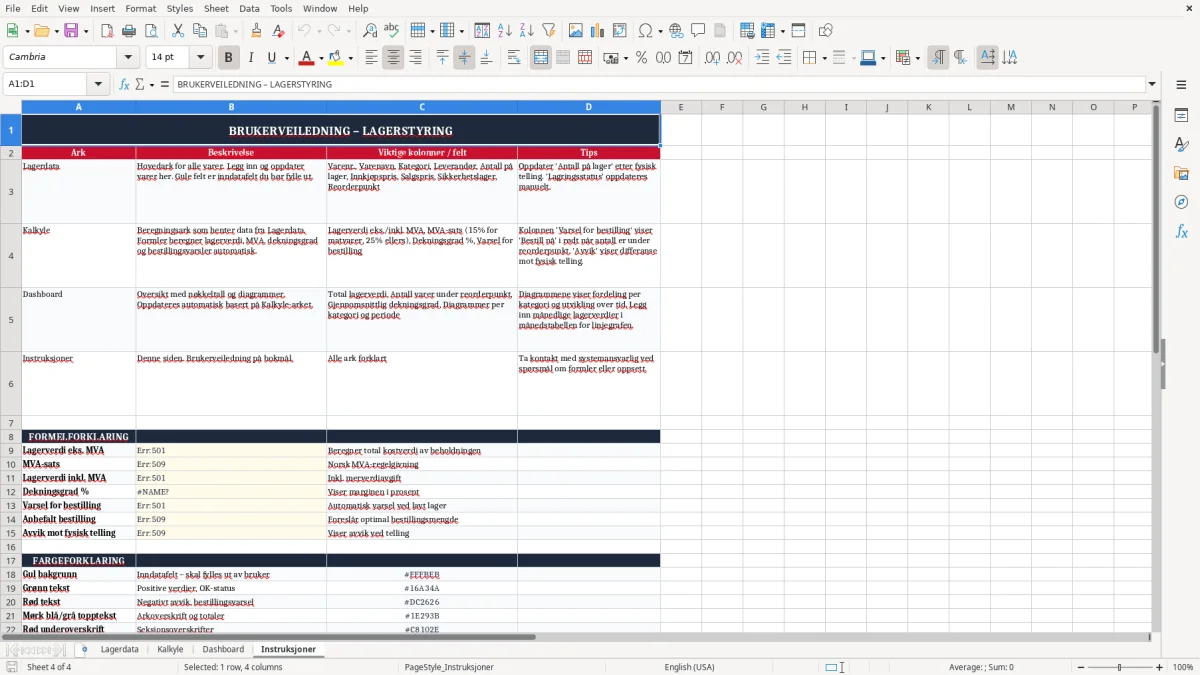Toggle Center Horizontally alignment
Viewport: 1200px width, 675px height.
pyautogui.click(x=393, y=58)
